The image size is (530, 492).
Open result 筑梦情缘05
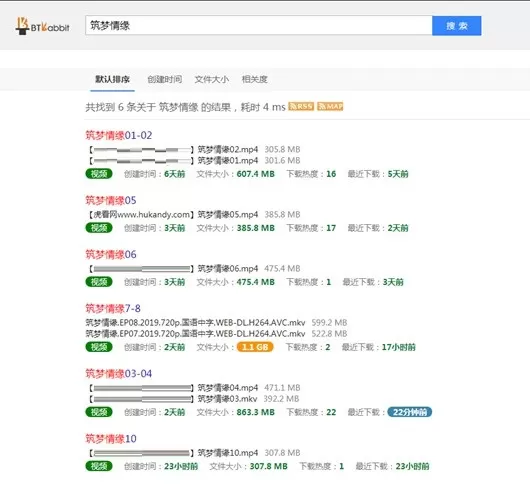pos(111,200)
